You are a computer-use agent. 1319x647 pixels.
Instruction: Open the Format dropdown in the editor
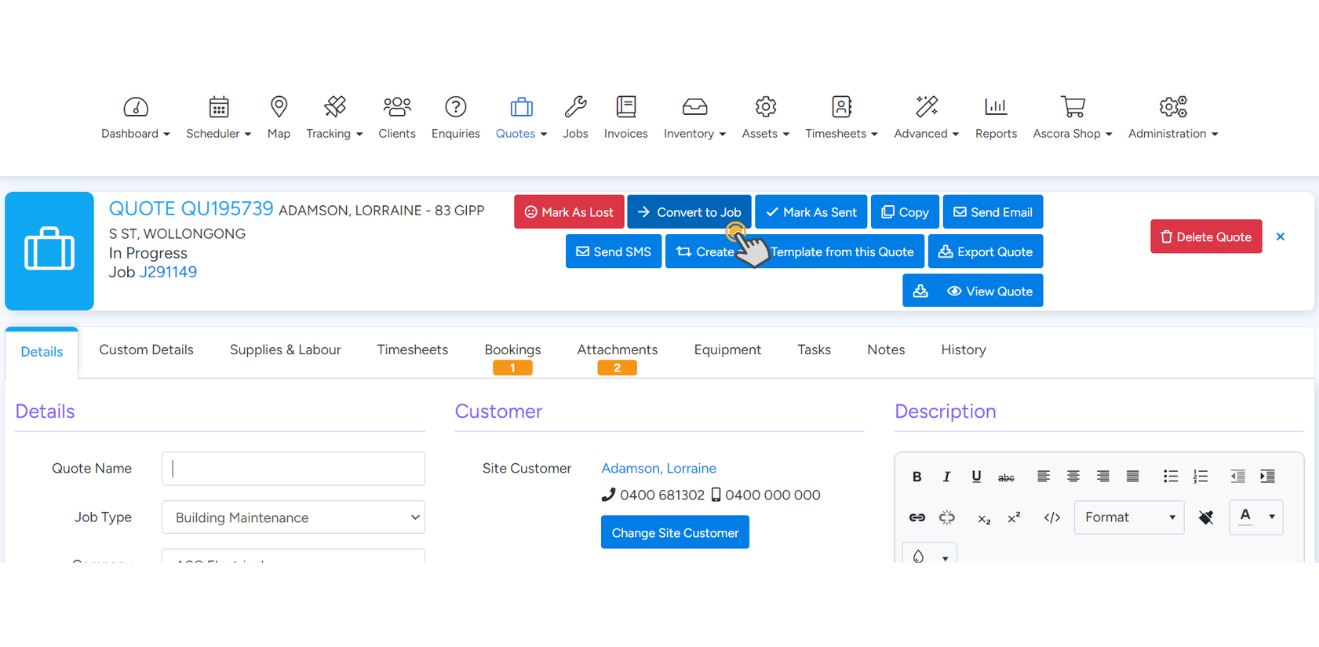[x=1129, y=518]
